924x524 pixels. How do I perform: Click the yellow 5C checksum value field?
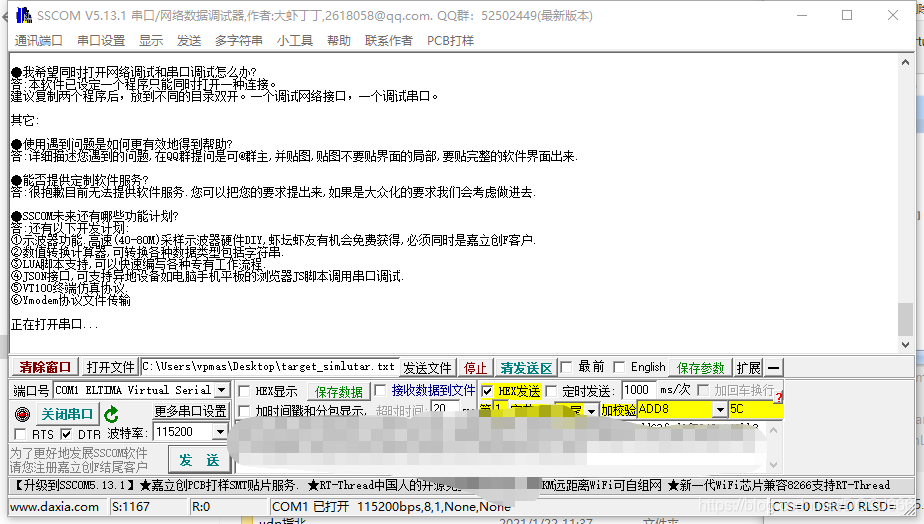pyautogui.click(x=755, y=409)
